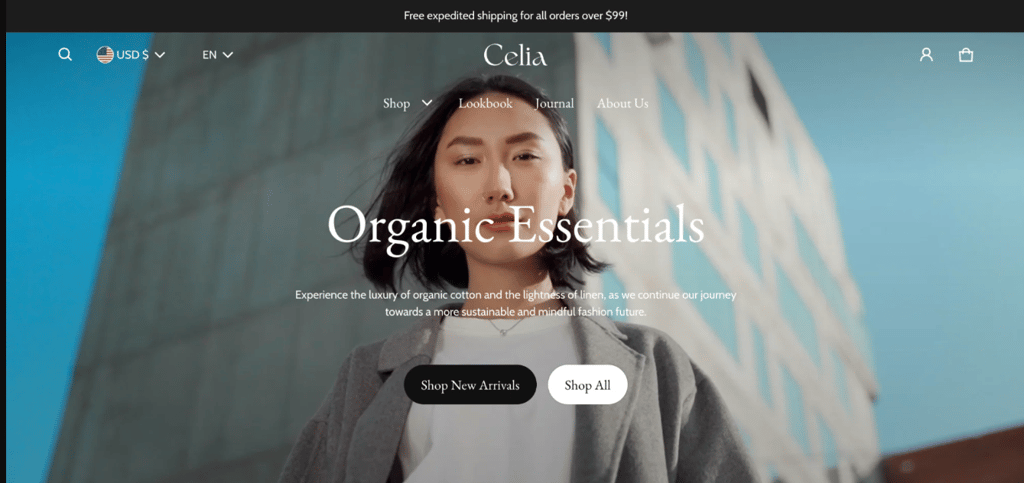This screenshot has width=1024, height=483.
Task: Visit the About Us page
Action: tap(622, 103)
